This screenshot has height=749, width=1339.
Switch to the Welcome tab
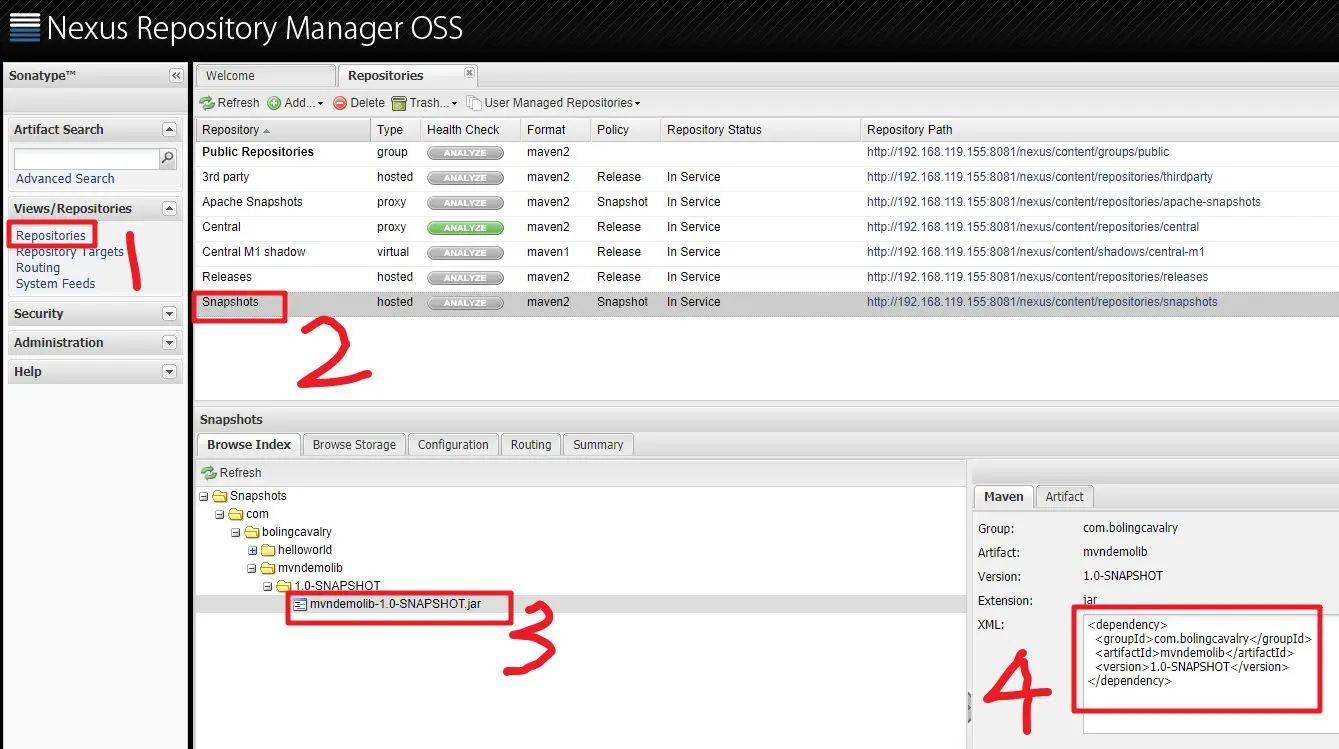pyautogui.click(x=265, y=76)
